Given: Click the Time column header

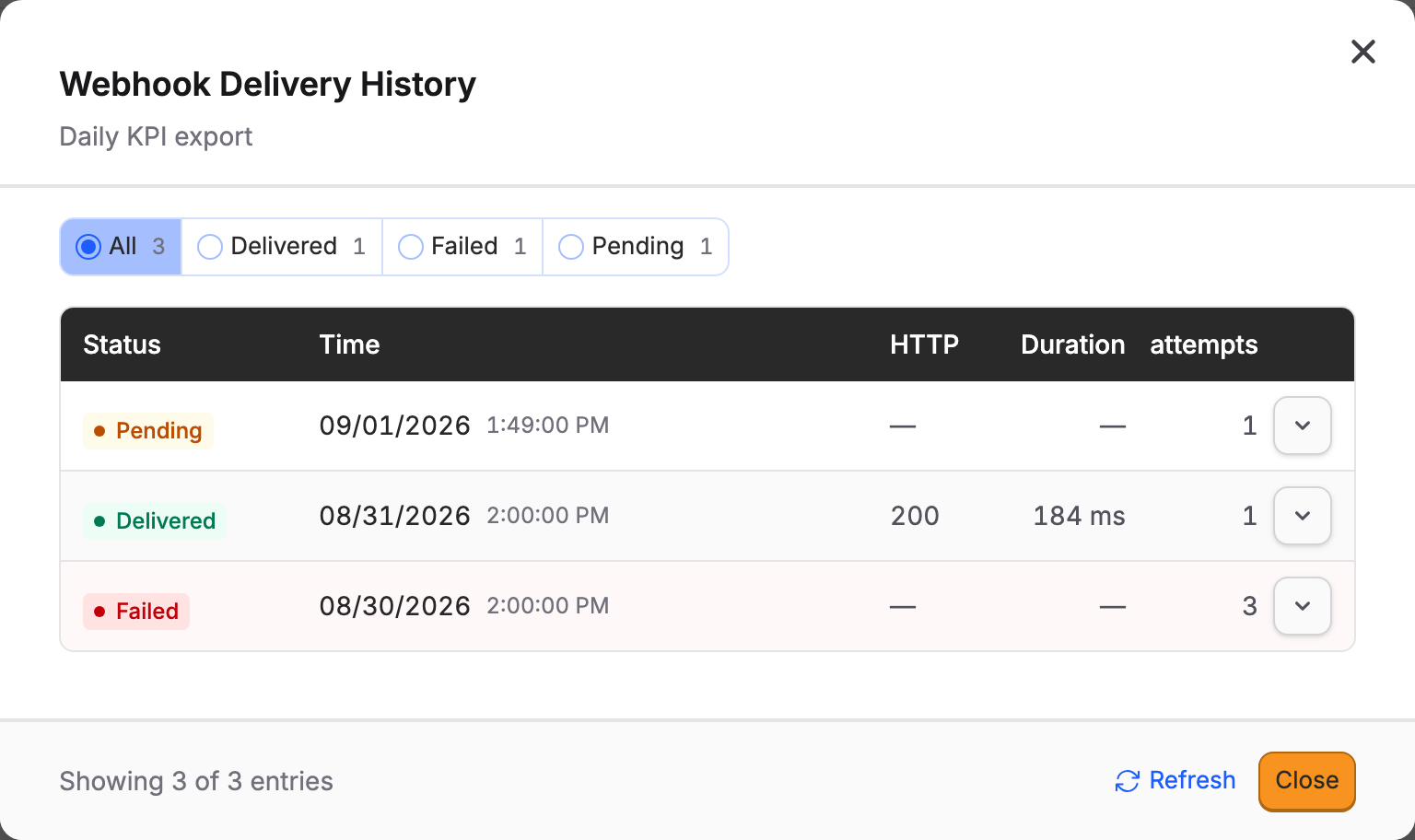Looking at the screenshot, I should point(350,344).
